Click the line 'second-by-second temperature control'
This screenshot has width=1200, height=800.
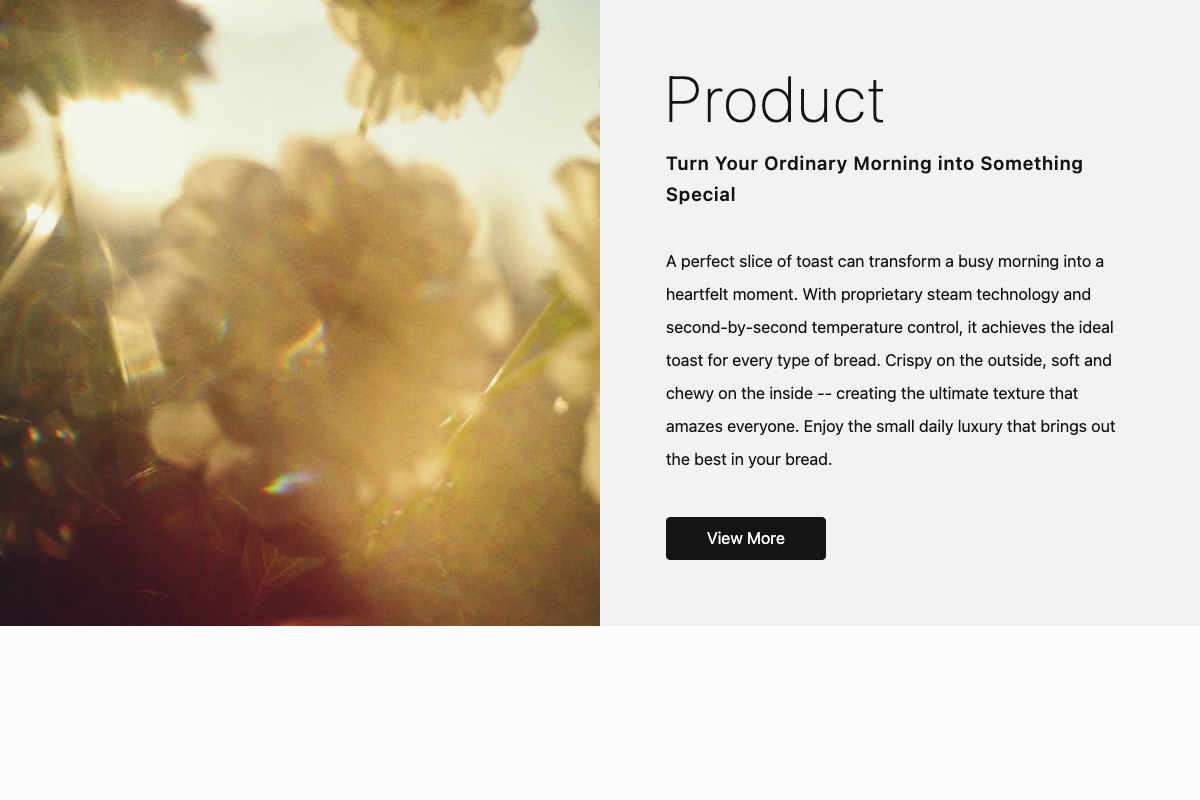tap(889, 327)
